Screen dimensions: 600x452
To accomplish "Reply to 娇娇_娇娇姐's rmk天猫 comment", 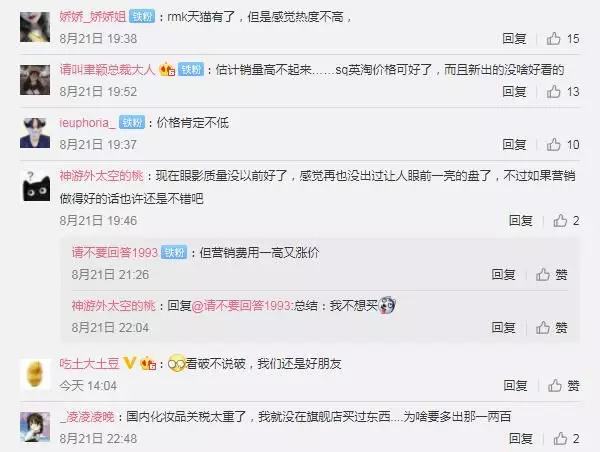I will 514,39.
